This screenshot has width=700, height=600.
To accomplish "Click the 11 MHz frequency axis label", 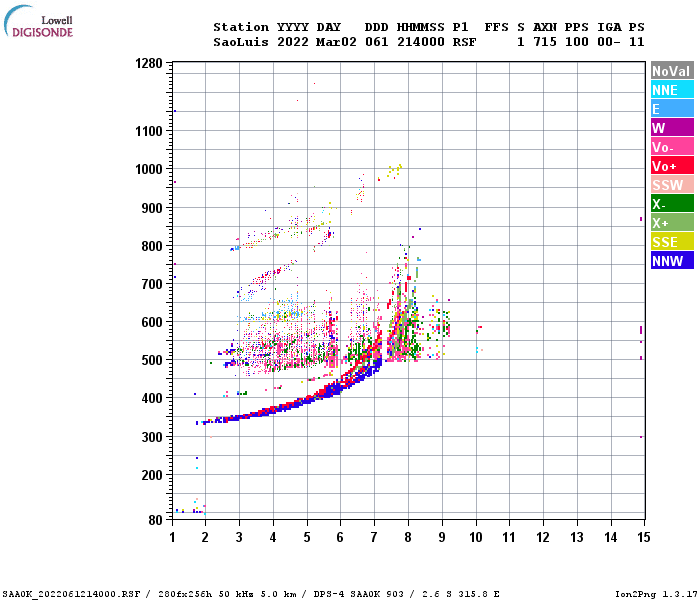I will tap(509, 537).
